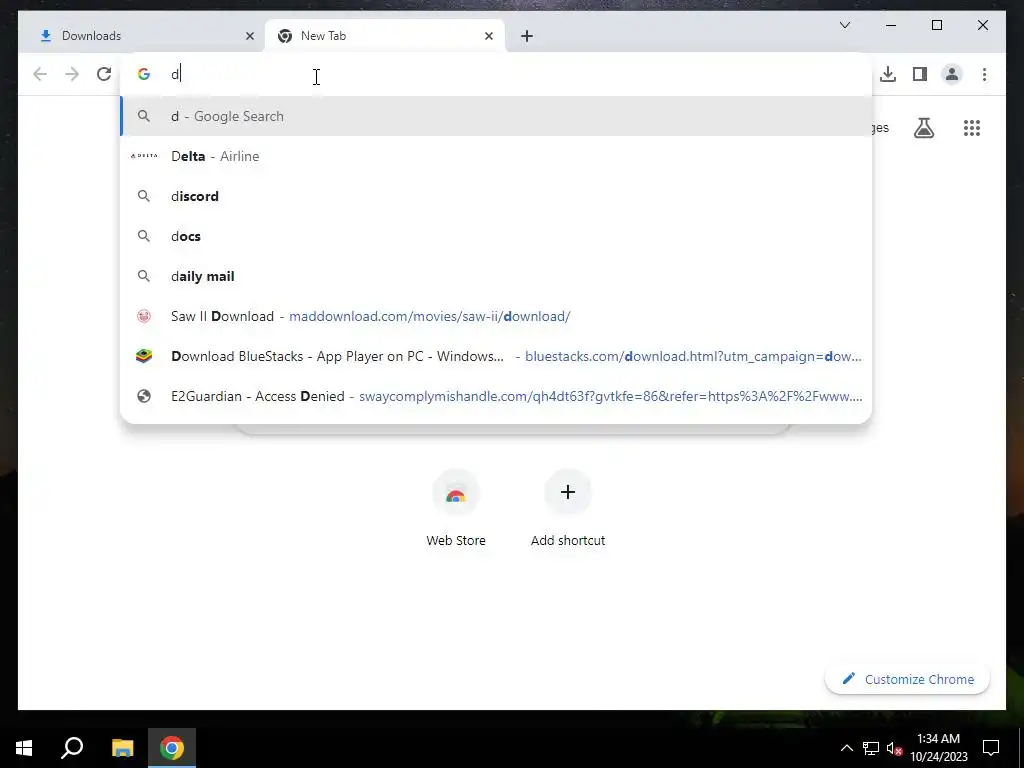This screenshot has width=1024, height=768.
Task: Open the notification center icon
Action: click(x=991, y=748)
